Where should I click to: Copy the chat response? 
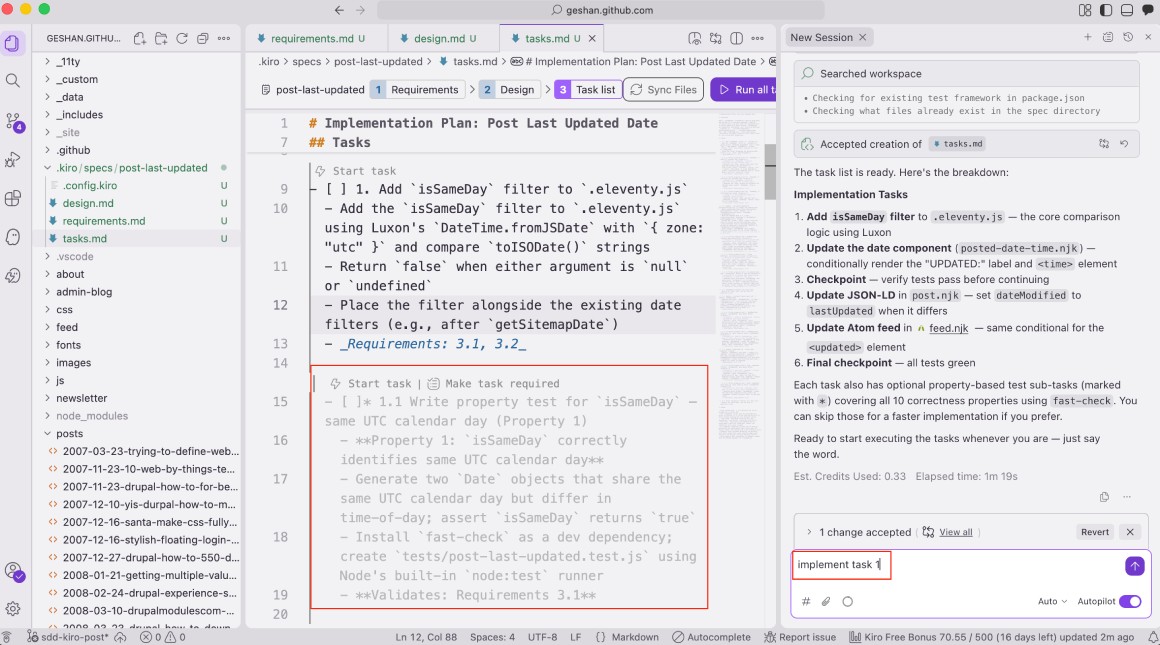point(1105,497)
